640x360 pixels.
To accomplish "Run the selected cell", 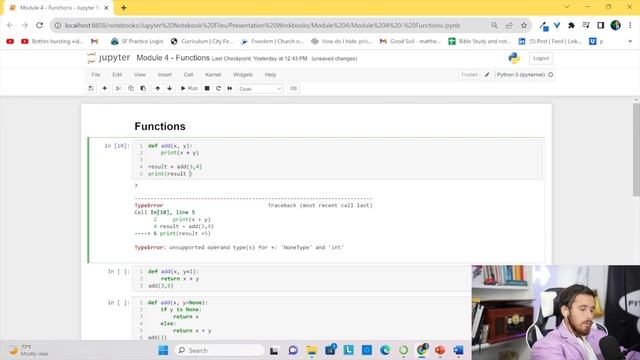I will tap(189, 89).
